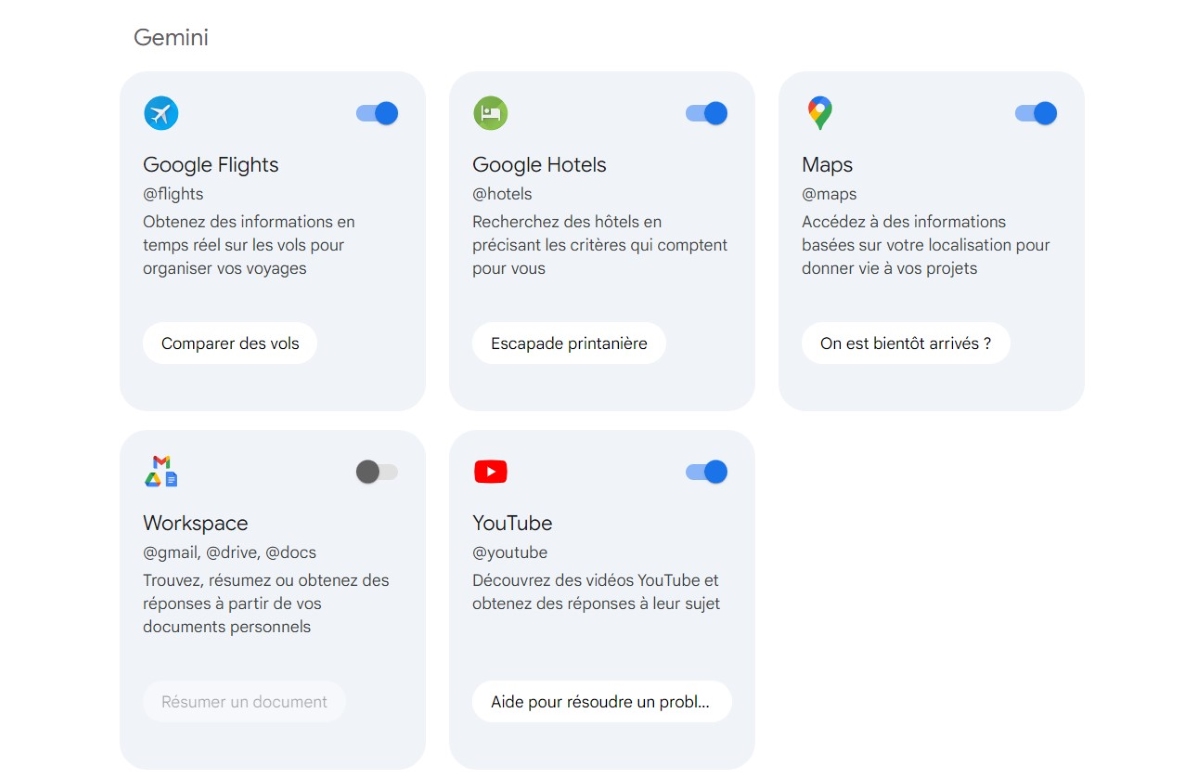This screenshot has height=781, width=1200.
Task: Turn off the Google Hotels extension switch
Action: (706, 113)
